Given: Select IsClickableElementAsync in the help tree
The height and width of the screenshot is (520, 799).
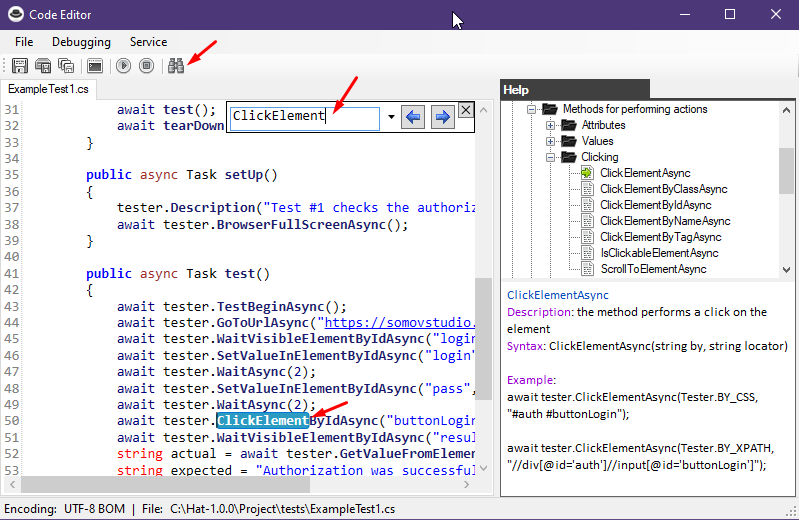Looking at the screenshot, I should [x=658, y=253].
